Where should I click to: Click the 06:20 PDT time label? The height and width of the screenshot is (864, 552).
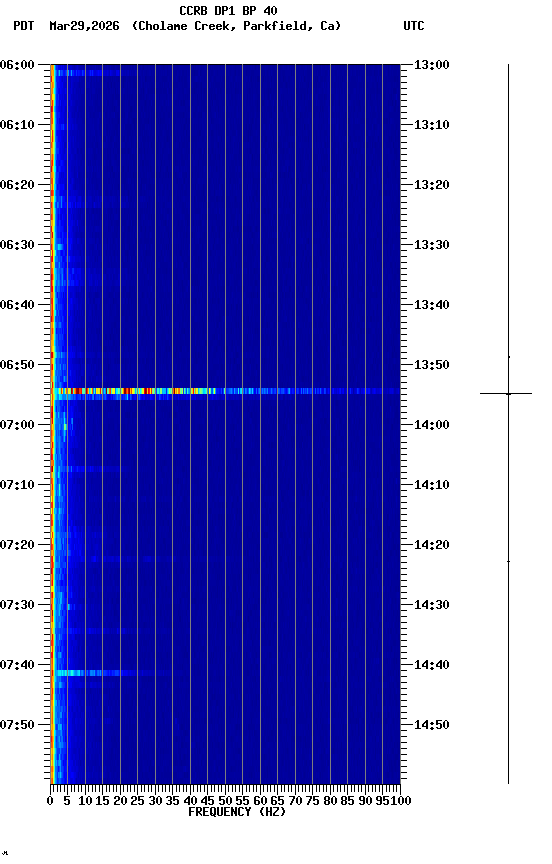(17, 185)
